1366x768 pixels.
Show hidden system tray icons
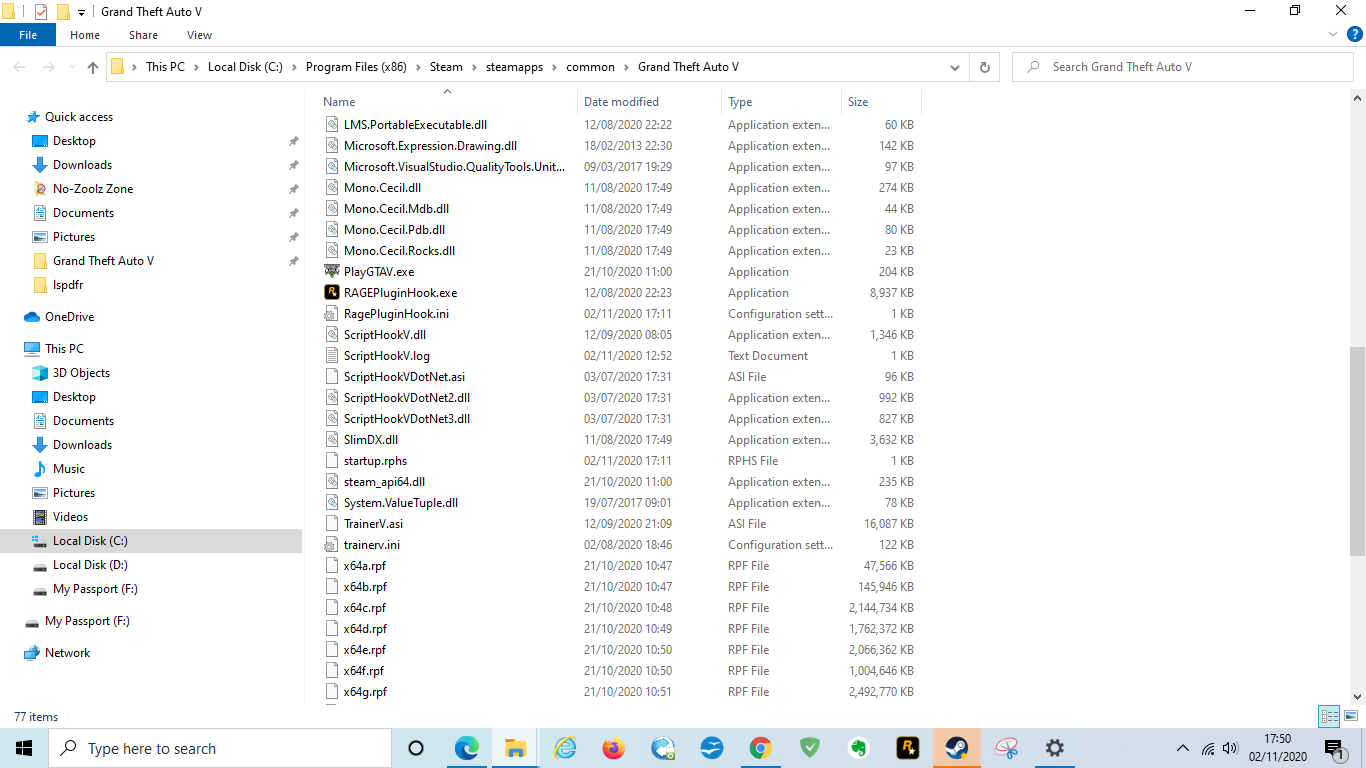(1182, 748)
